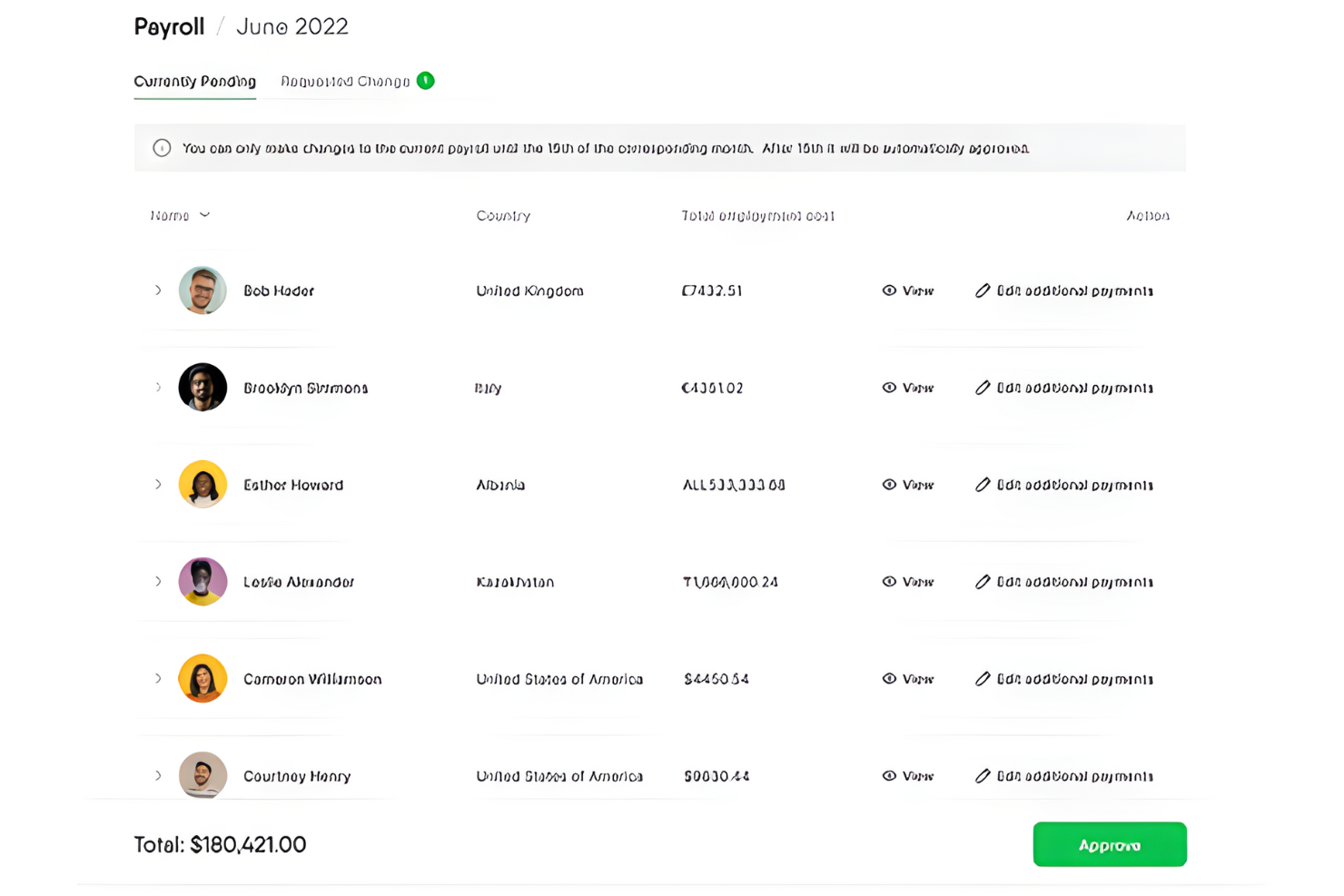Image resolution: width=1344 pixels, height=896 pixels.
Task: Switch to the Currently Pending tab
Action: pos(194,82)
